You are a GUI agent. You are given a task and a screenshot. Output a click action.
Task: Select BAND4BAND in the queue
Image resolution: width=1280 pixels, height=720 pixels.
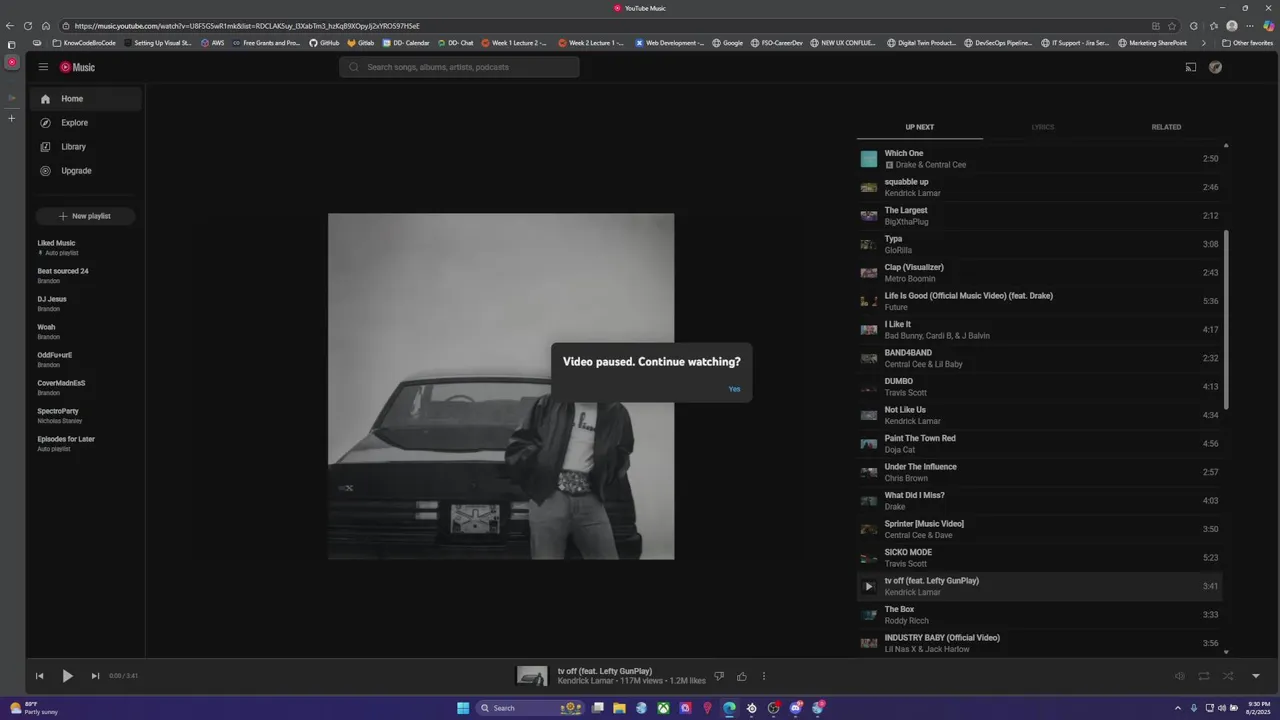[1040, 358]
